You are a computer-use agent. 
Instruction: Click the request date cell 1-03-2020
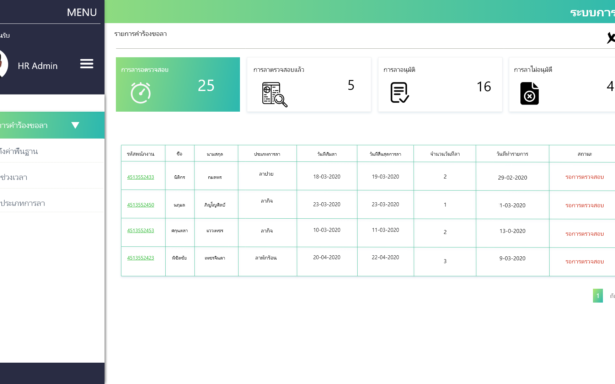[512, 205]
